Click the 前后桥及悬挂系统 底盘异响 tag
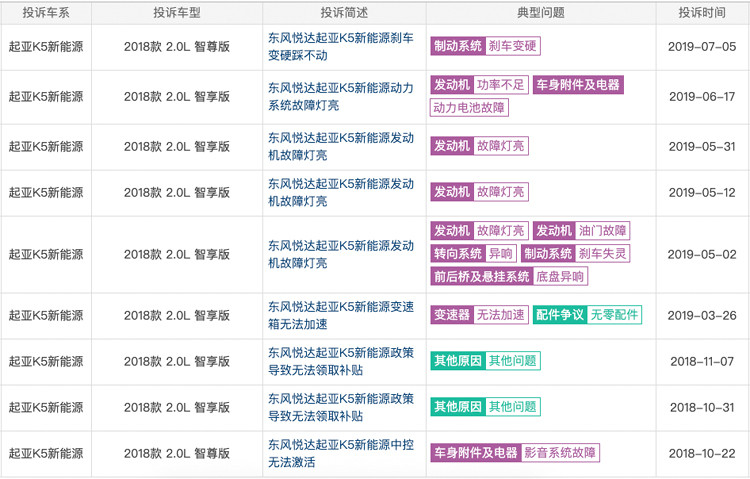The width and height of the screenshot is (750, 479). tap(509, 277)
